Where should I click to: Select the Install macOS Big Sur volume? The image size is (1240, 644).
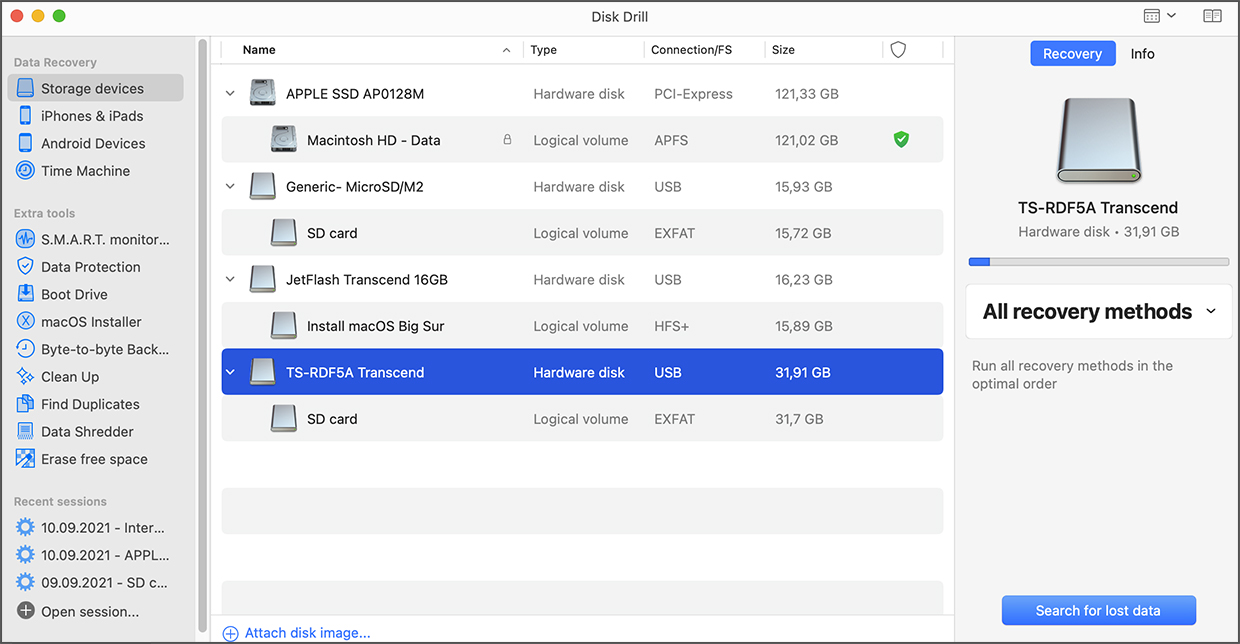pos(582,326)
